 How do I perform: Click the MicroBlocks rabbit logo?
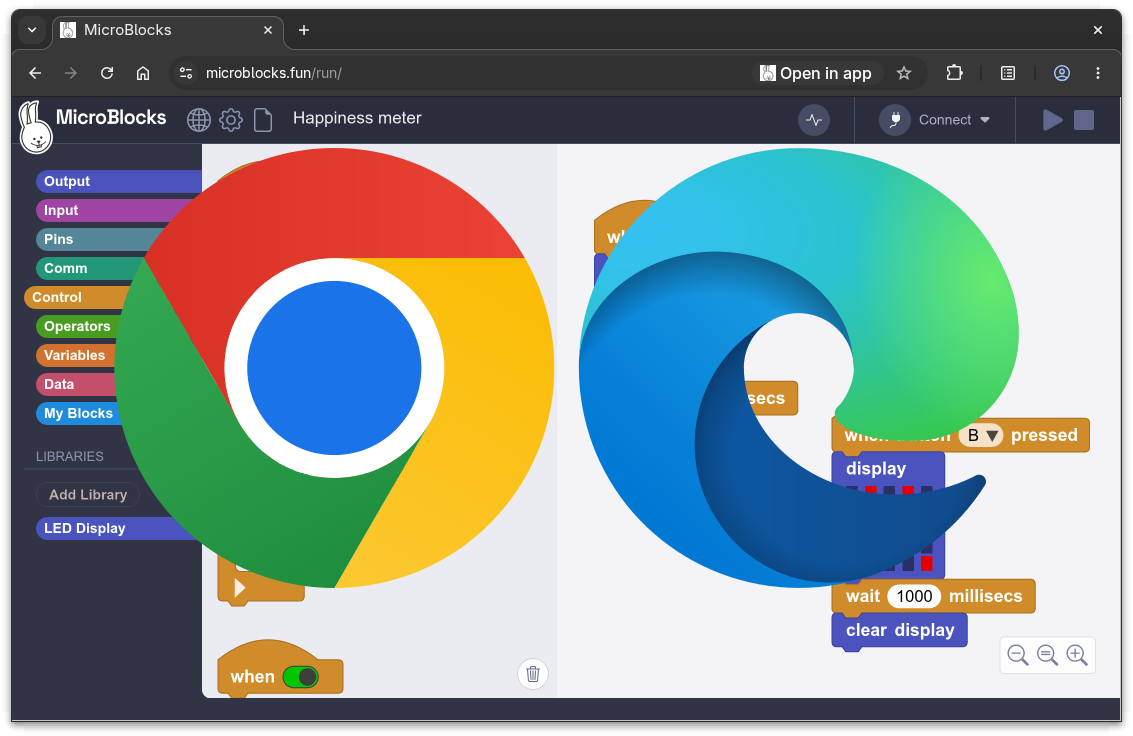[x=35, y=127]
